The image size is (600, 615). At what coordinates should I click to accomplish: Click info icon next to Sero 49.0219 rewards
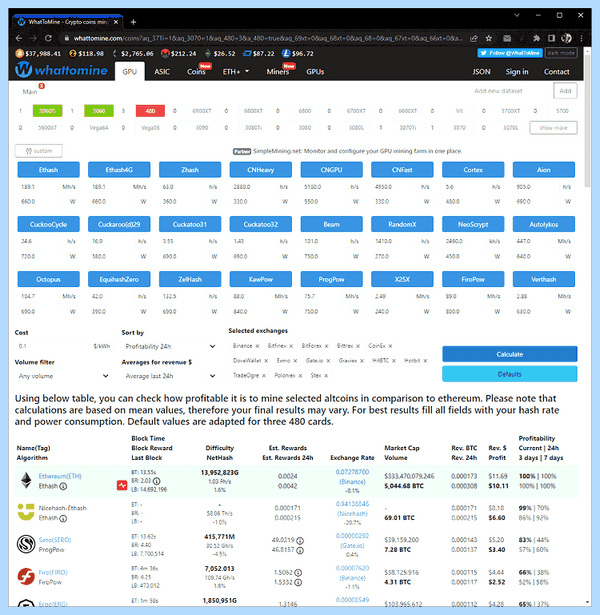tap(300, 540)
